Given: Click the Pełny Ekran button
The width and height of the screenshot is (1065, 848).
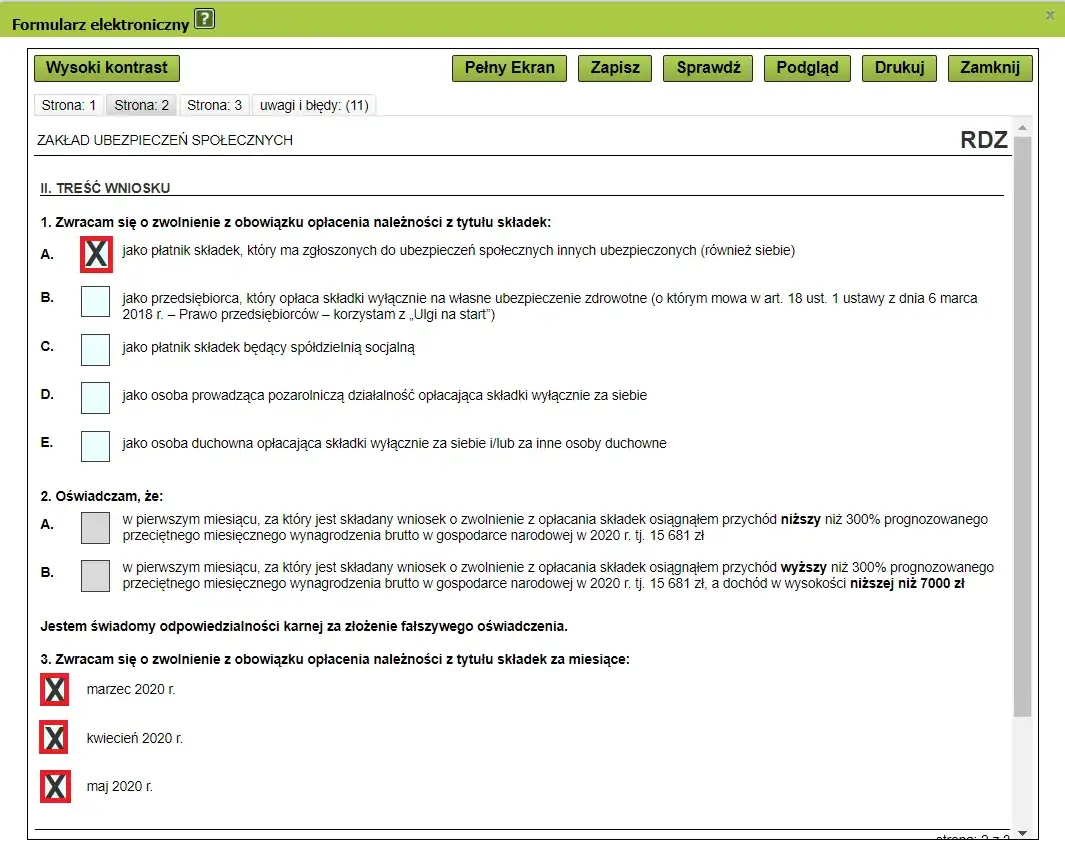Looking at the screenshot, I should (x=508, y=68).
